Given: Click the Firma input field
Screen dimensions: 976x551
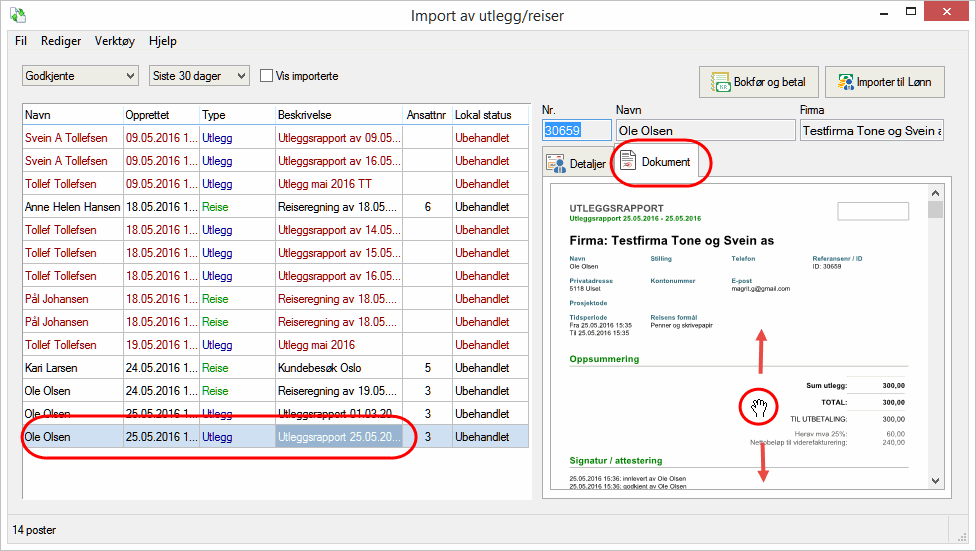Looking at the screenshot, I should coord(870,131).
